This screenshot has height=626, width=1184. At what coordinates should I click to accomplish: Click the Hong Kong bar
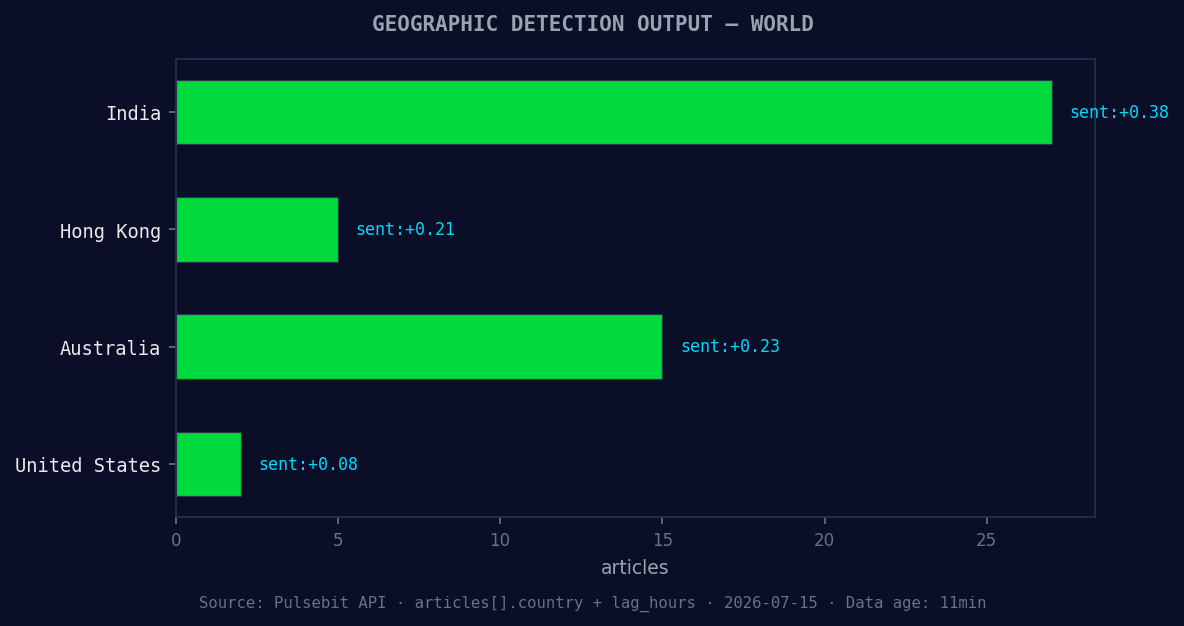point(257,230)
